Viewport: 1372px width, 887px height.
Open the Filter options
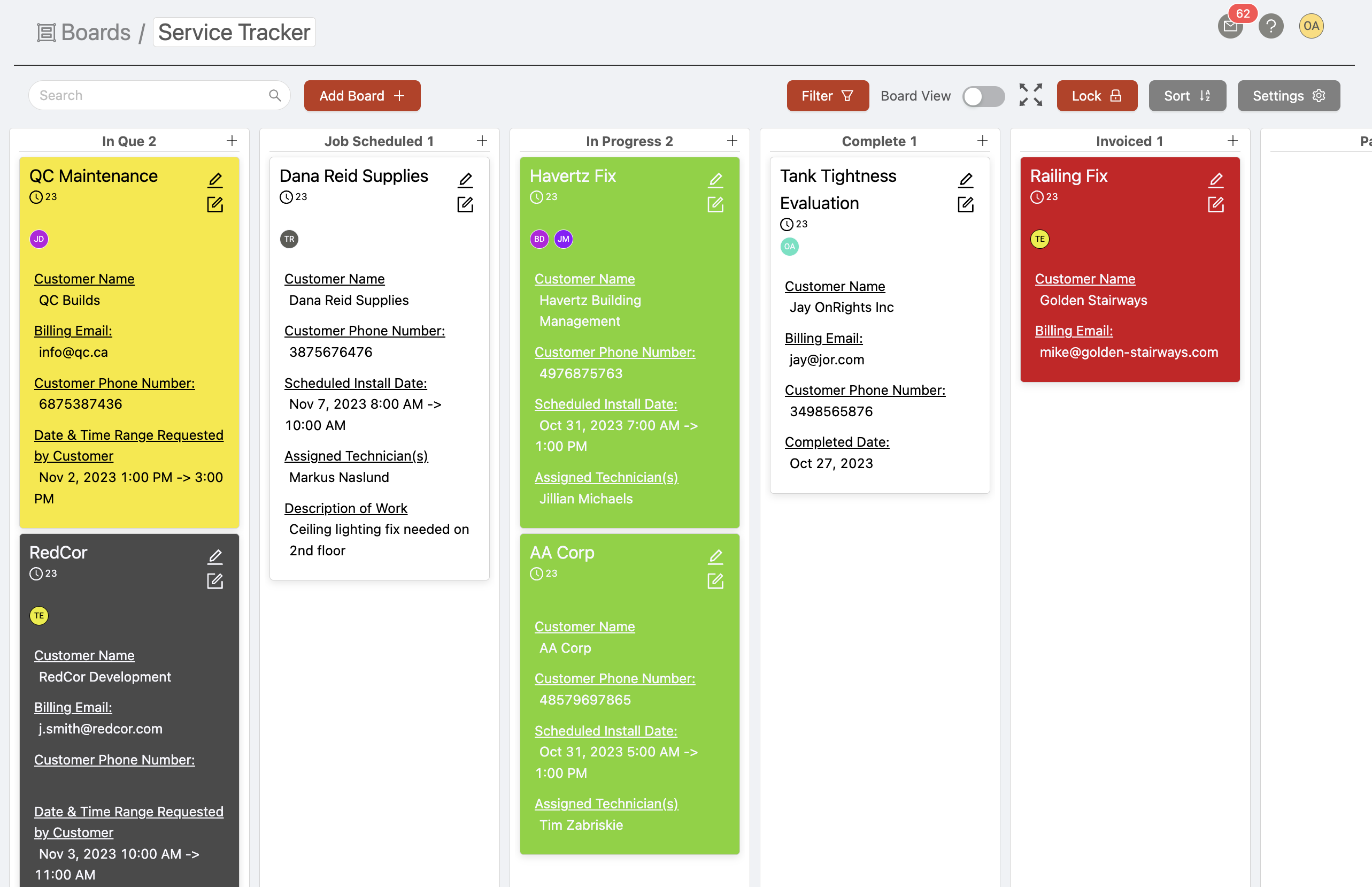pos(827,96)
